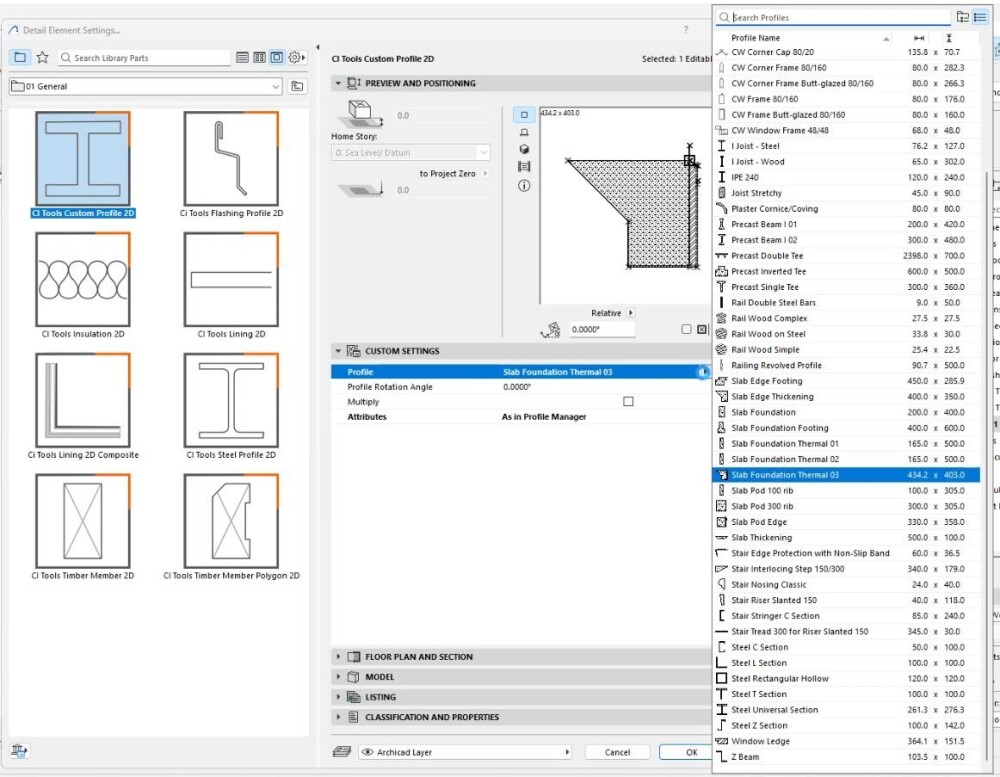
Task: Choose Steel Universal Section from profile list
Action: pos(774,710)
